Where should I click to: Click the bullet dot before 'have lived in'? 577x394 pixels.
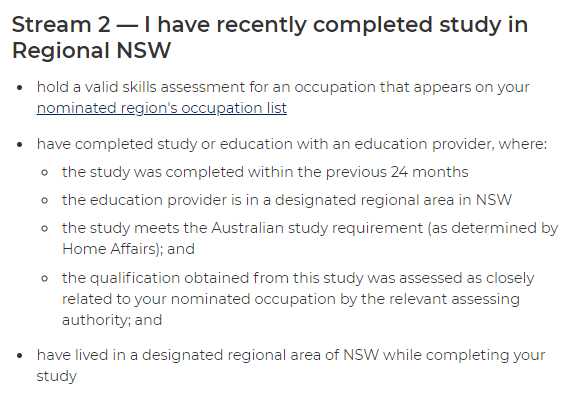coord(20,355)
